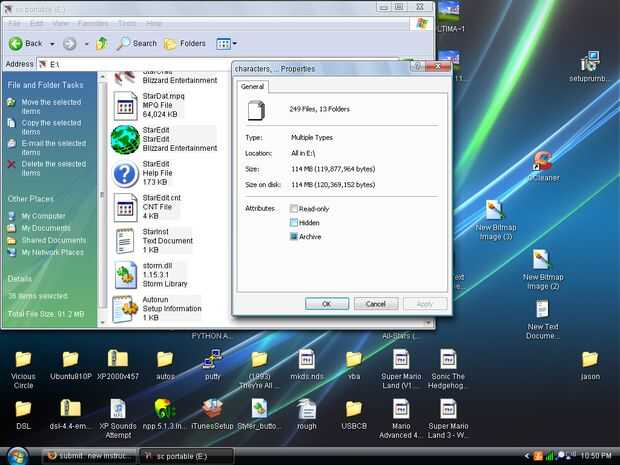
Task: Go up one folder level icon
Action: 102,43
